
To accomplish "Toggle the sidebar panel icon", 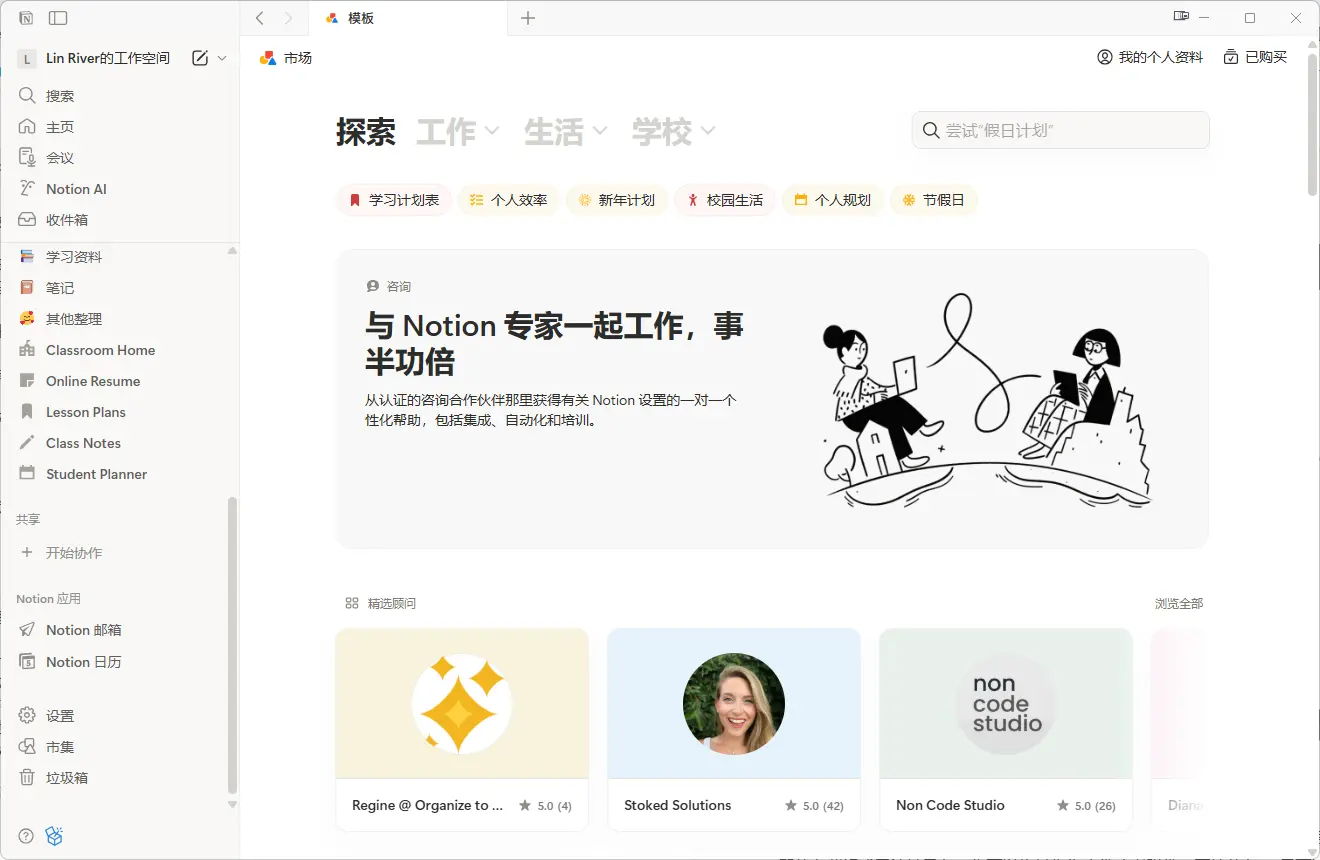I will (58, 18).
